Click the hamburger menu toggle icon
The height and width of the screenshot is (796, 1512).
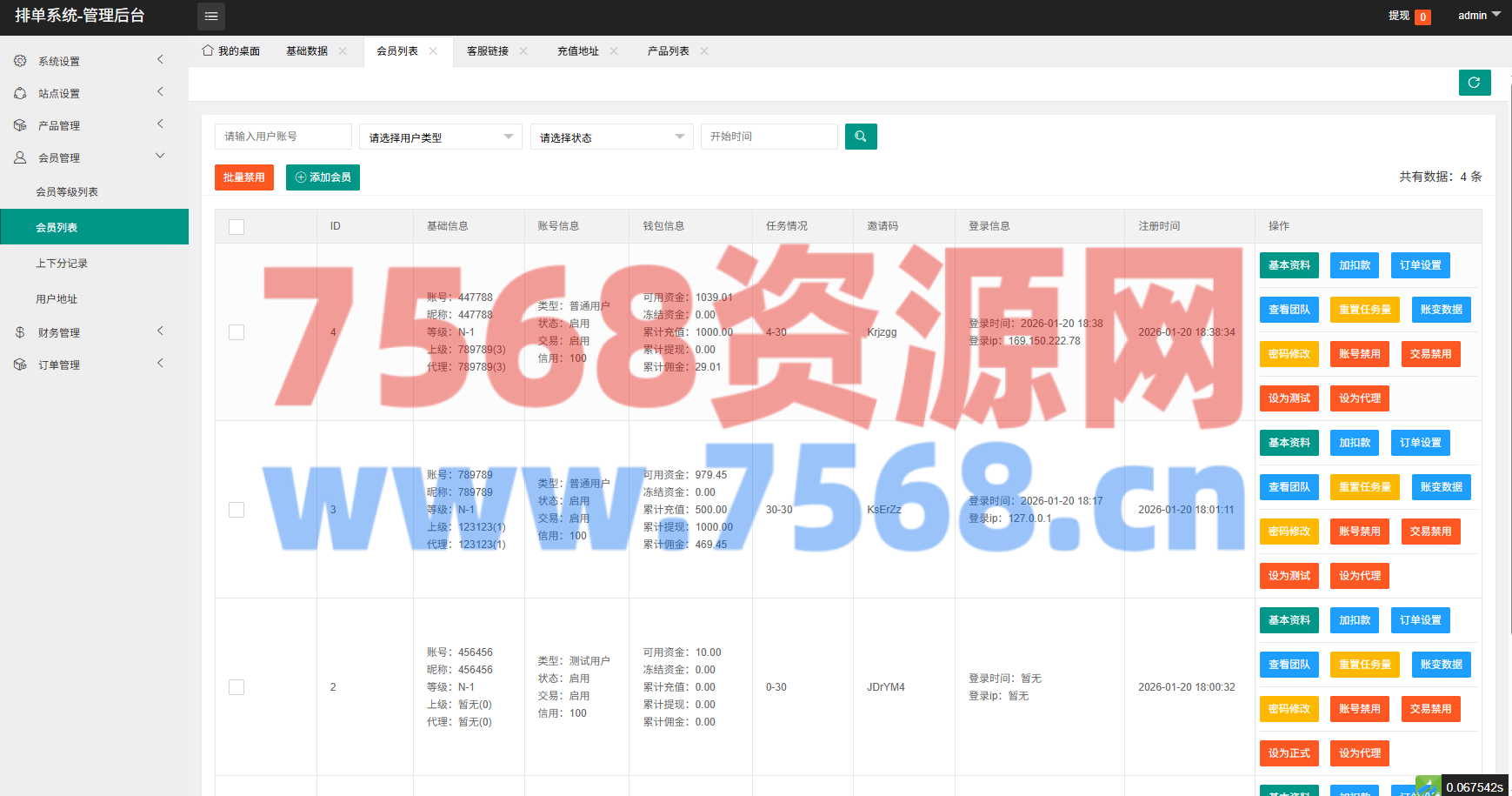tap(211, 17)
